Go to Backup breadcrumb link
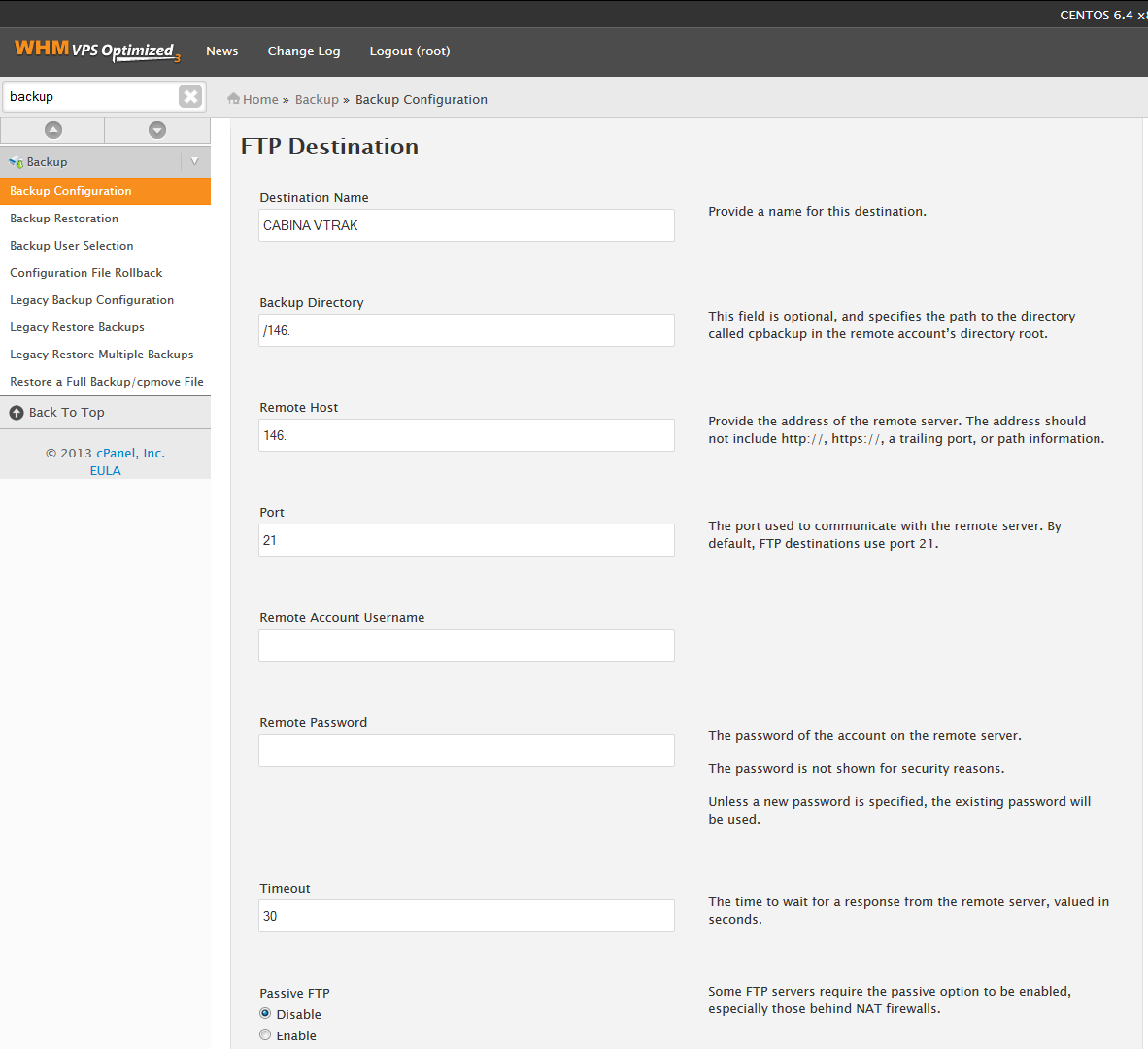The height and width of the screenshot is (1049, 1148). (317, 99)
